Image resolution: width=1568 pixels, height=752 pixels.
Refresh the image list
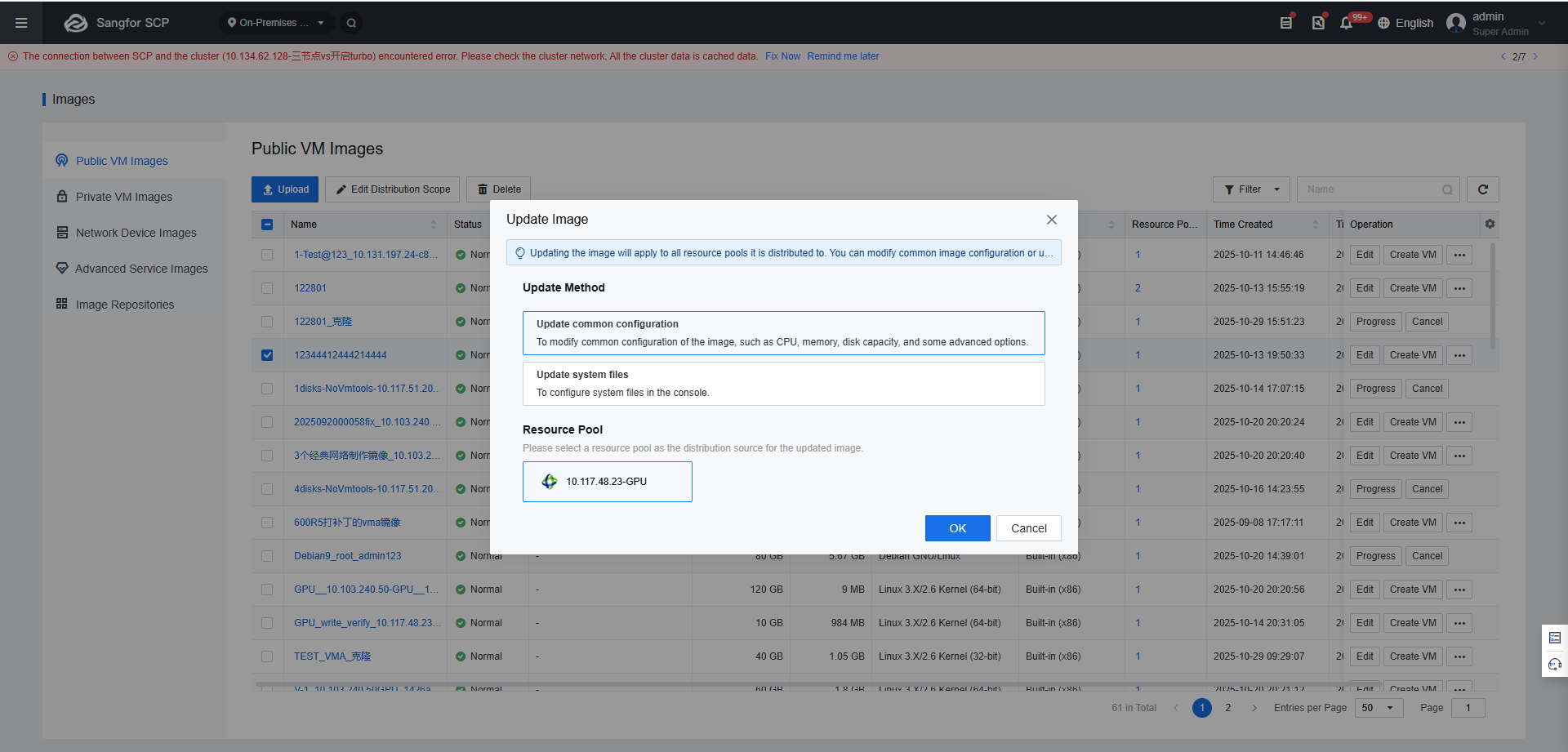[1483, 189]
